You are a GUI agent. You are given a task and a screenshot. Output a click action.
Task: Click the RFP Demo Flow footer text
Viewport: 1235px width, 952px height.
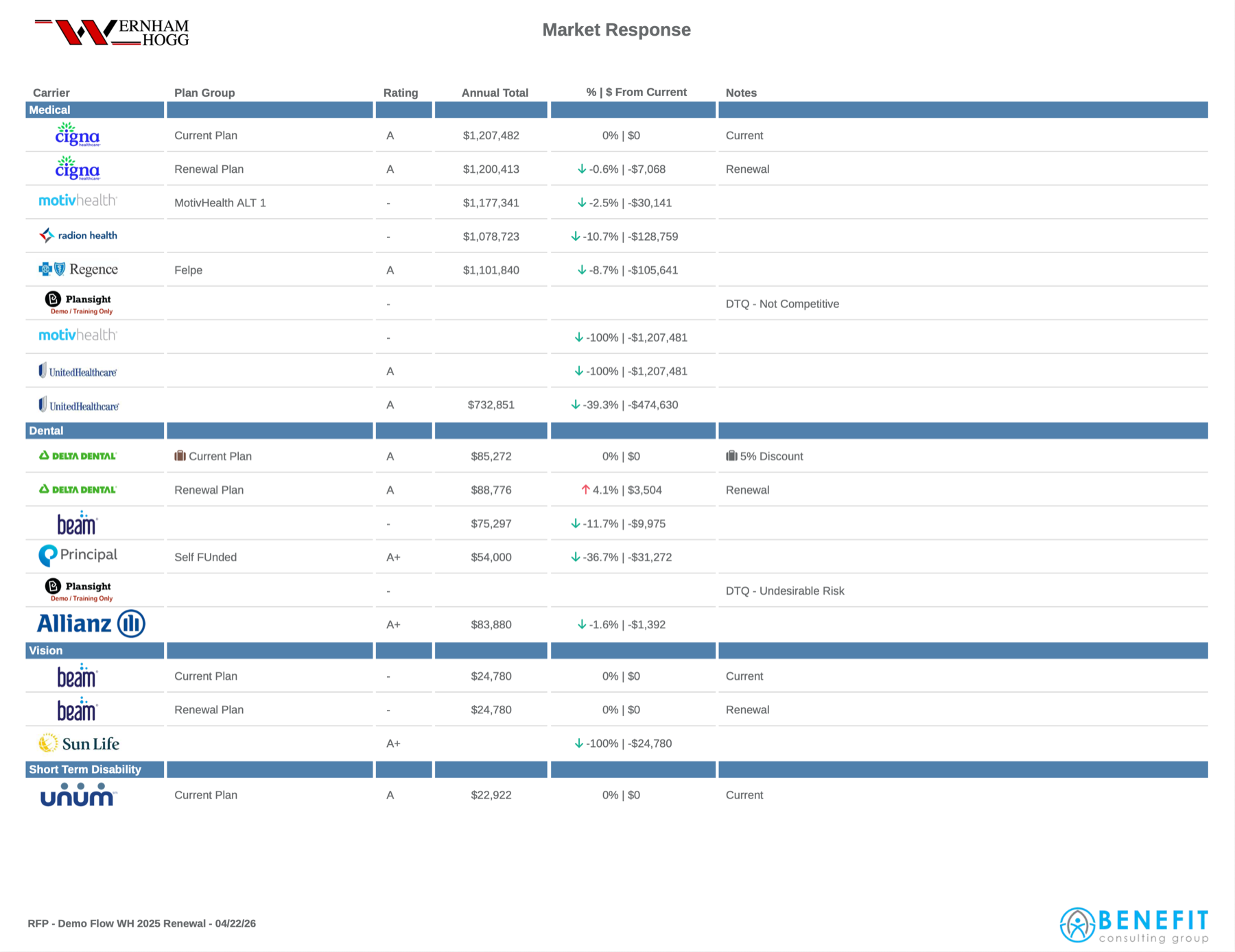click(142, 924)
